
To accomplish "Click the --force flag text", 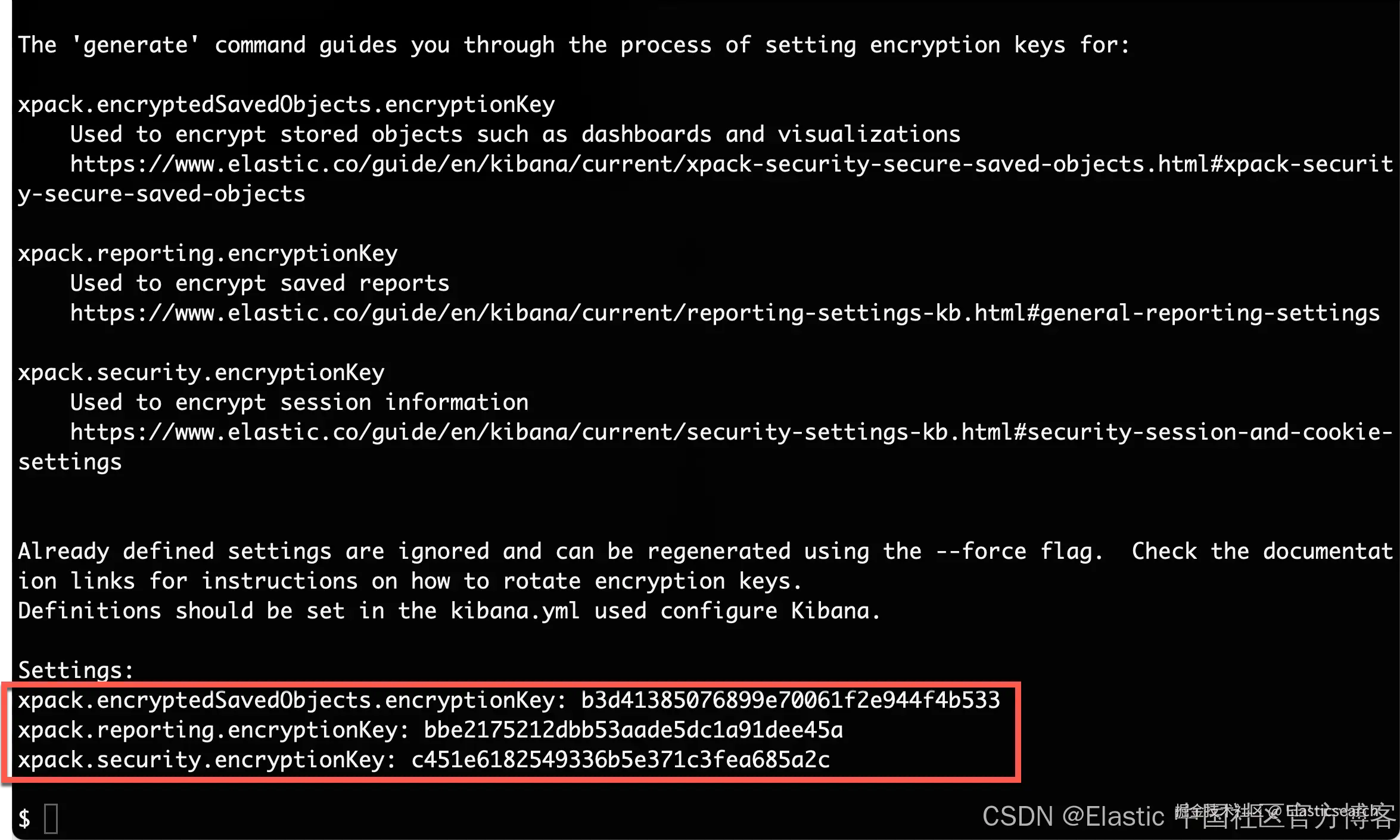I will coord(981,552).
